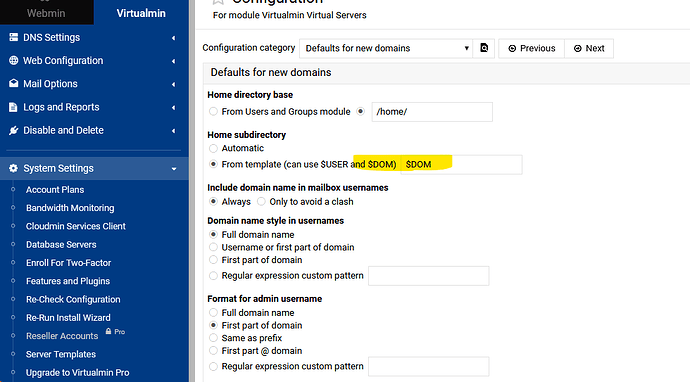
Task: Select Full domain name for admin username
Action: (213, 312)
